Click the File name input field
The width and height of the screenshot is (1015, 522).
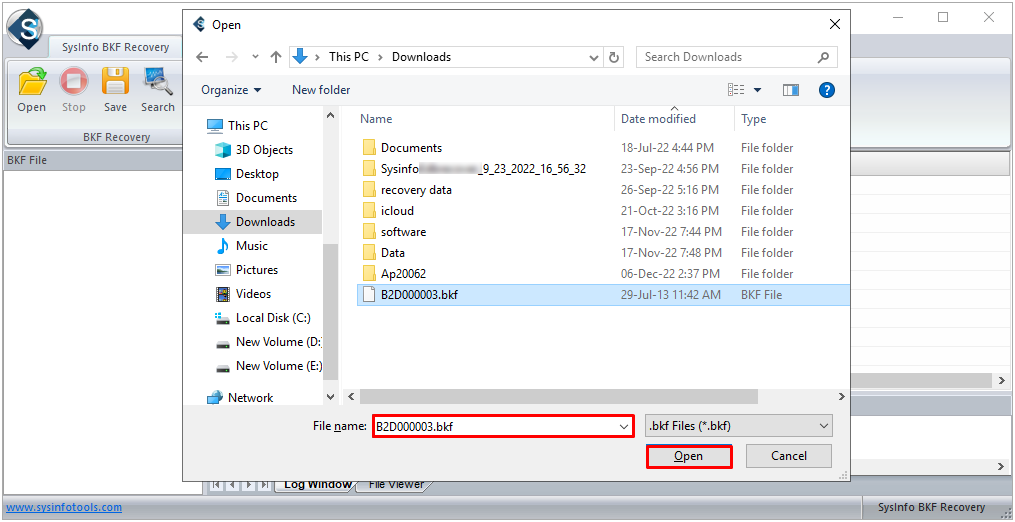click(x=495, y=426)
